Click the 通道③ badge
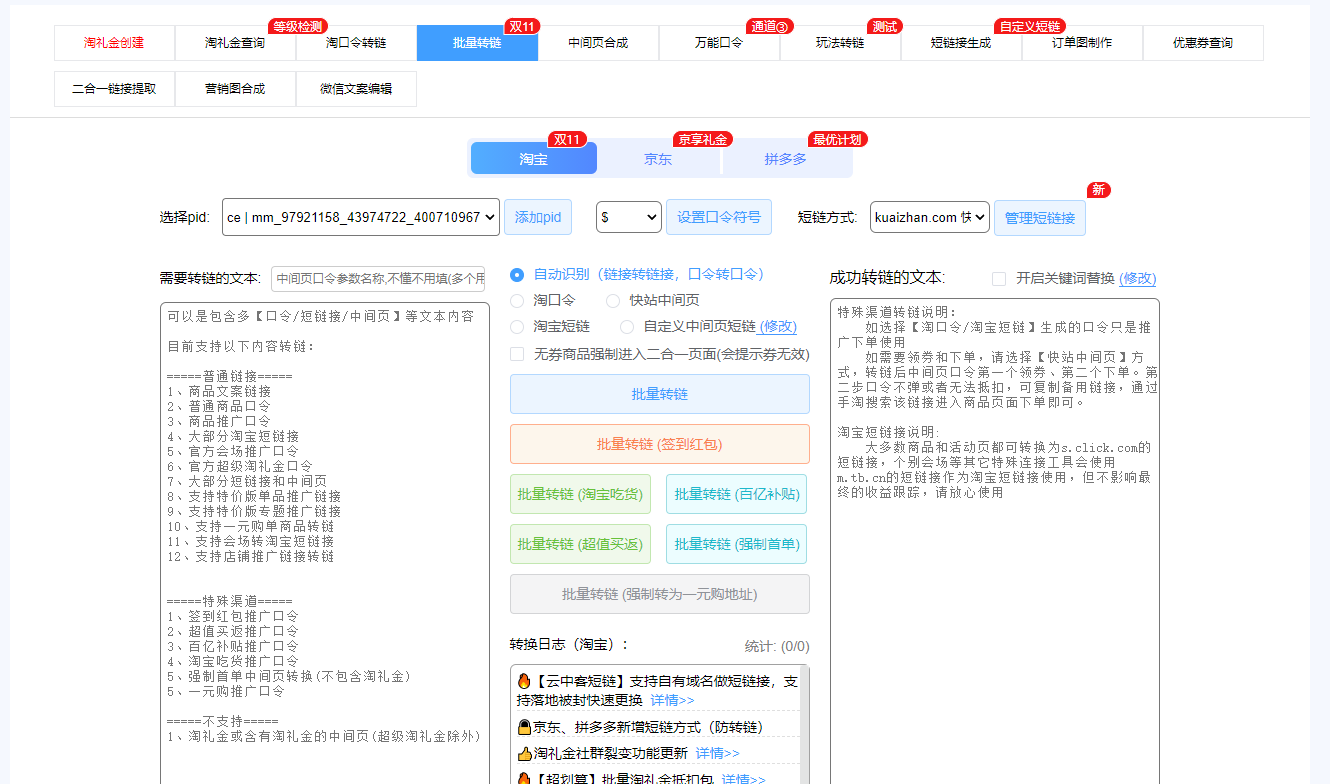The width and height of the screenshot is (1330, 784). pyautogui.click(x=770, y=26)
